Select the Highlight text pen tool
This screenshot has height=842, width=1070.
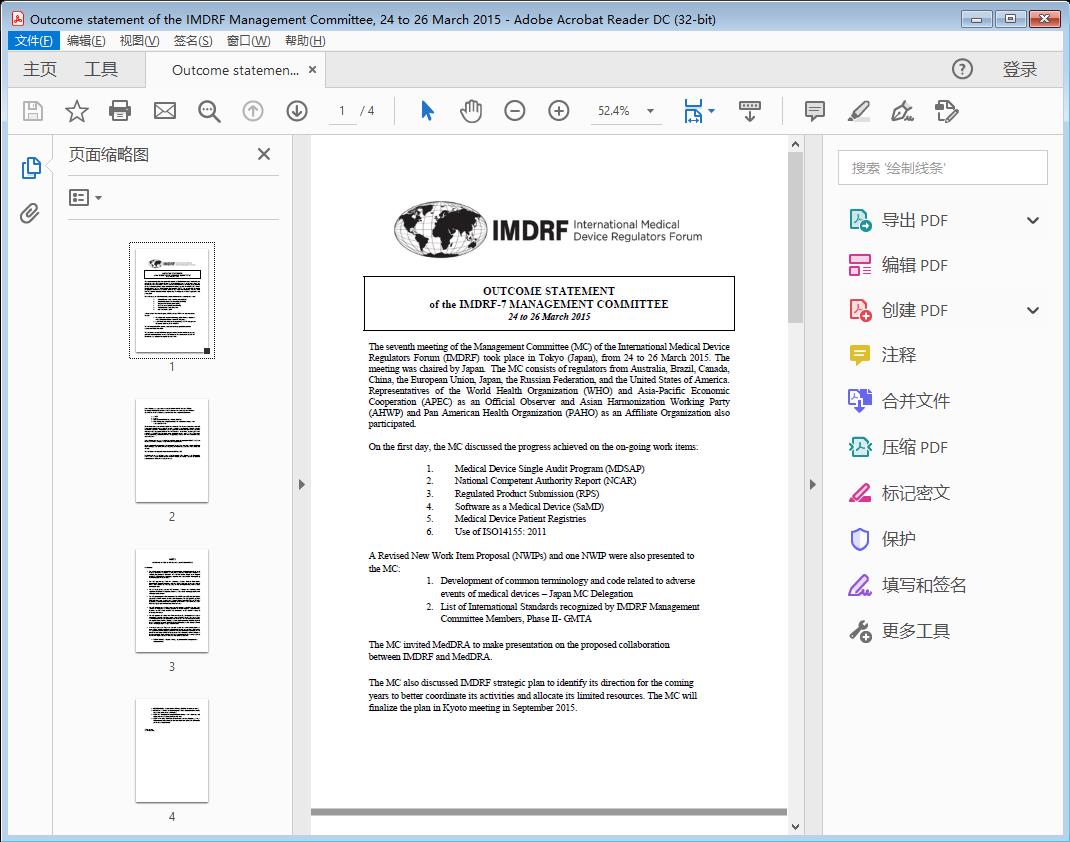(x=858, y=111)
